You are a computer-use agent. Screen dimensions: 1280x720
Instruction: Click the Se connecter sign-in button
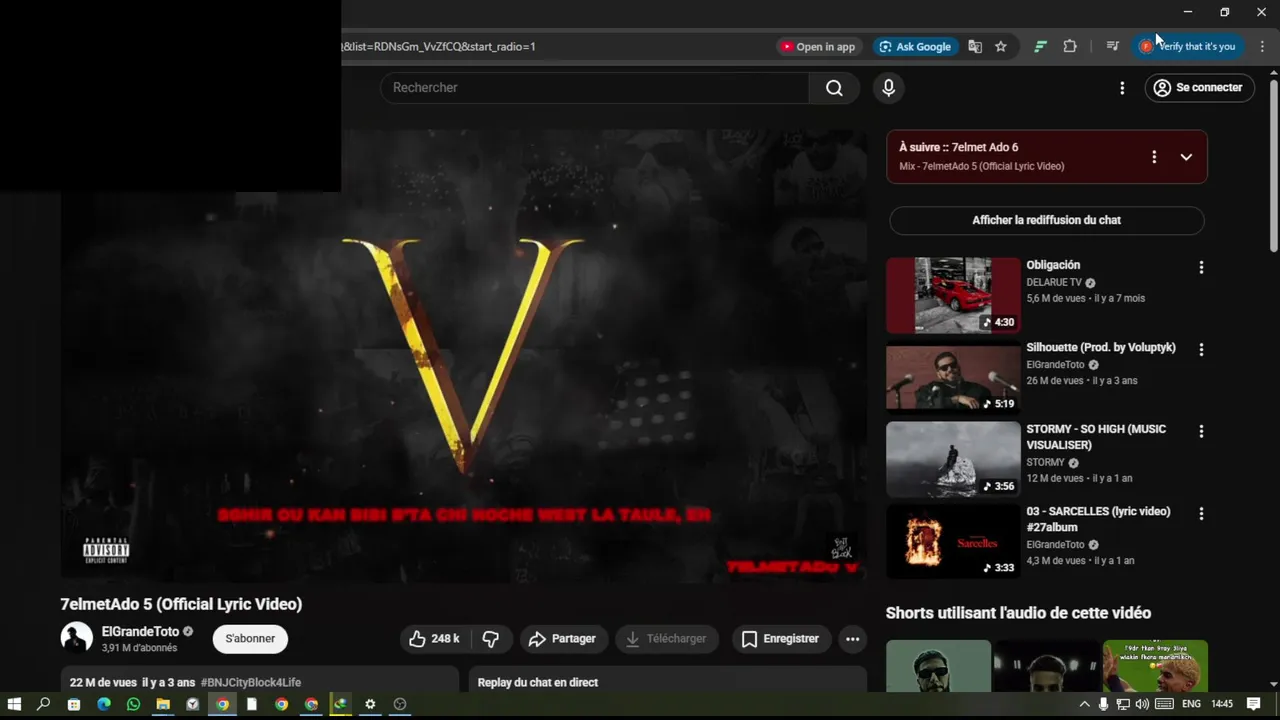1199,88
